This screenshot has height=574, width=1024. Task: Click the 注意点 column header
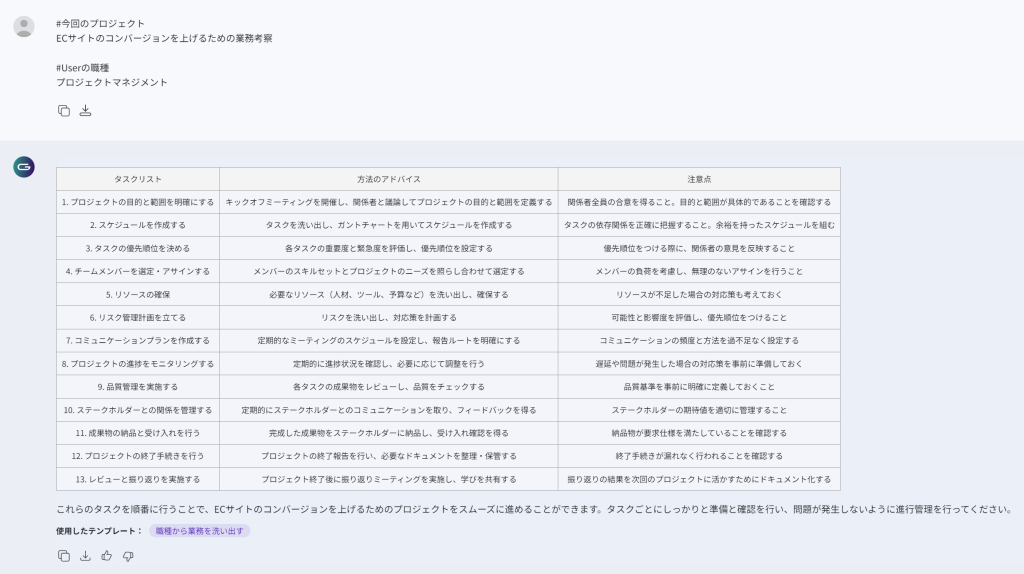pos(699,179)
